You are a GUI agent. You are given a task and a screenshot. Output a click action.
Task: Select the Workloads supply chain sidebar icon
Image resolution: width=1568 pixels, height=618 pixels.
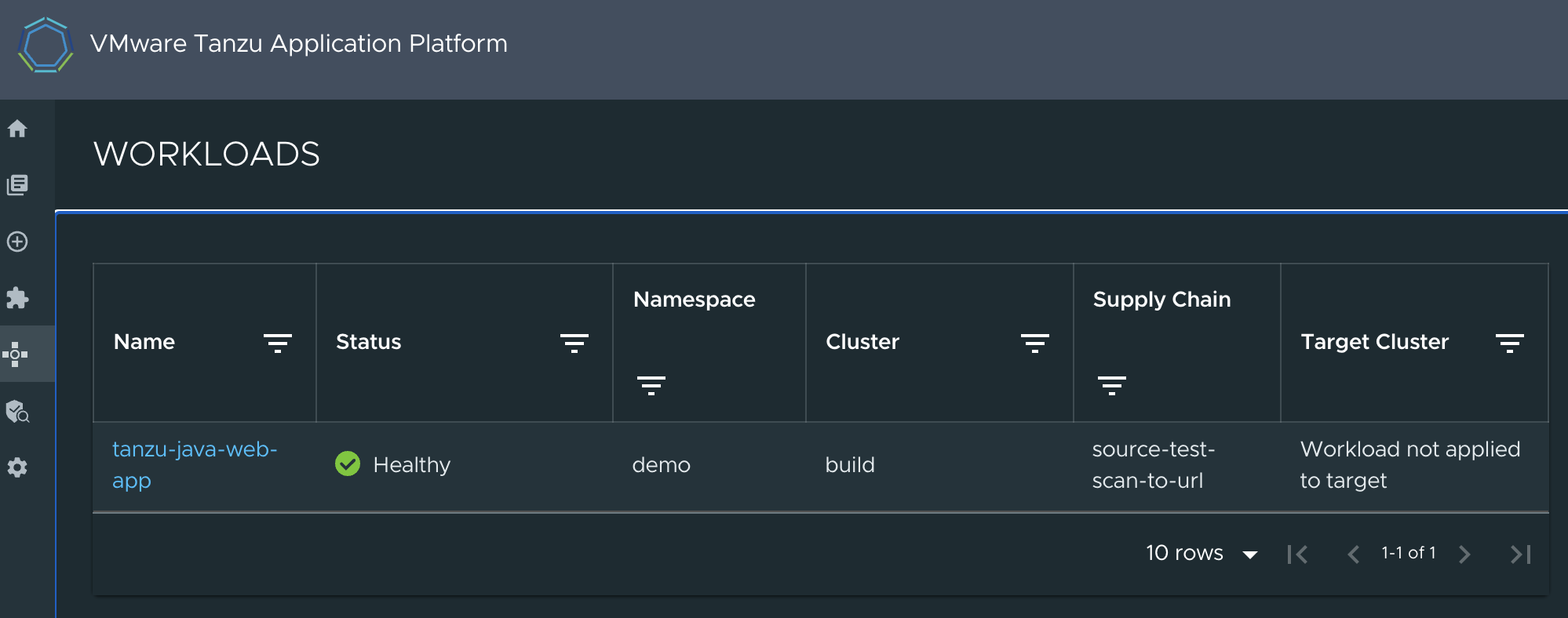tap(17, 354)
